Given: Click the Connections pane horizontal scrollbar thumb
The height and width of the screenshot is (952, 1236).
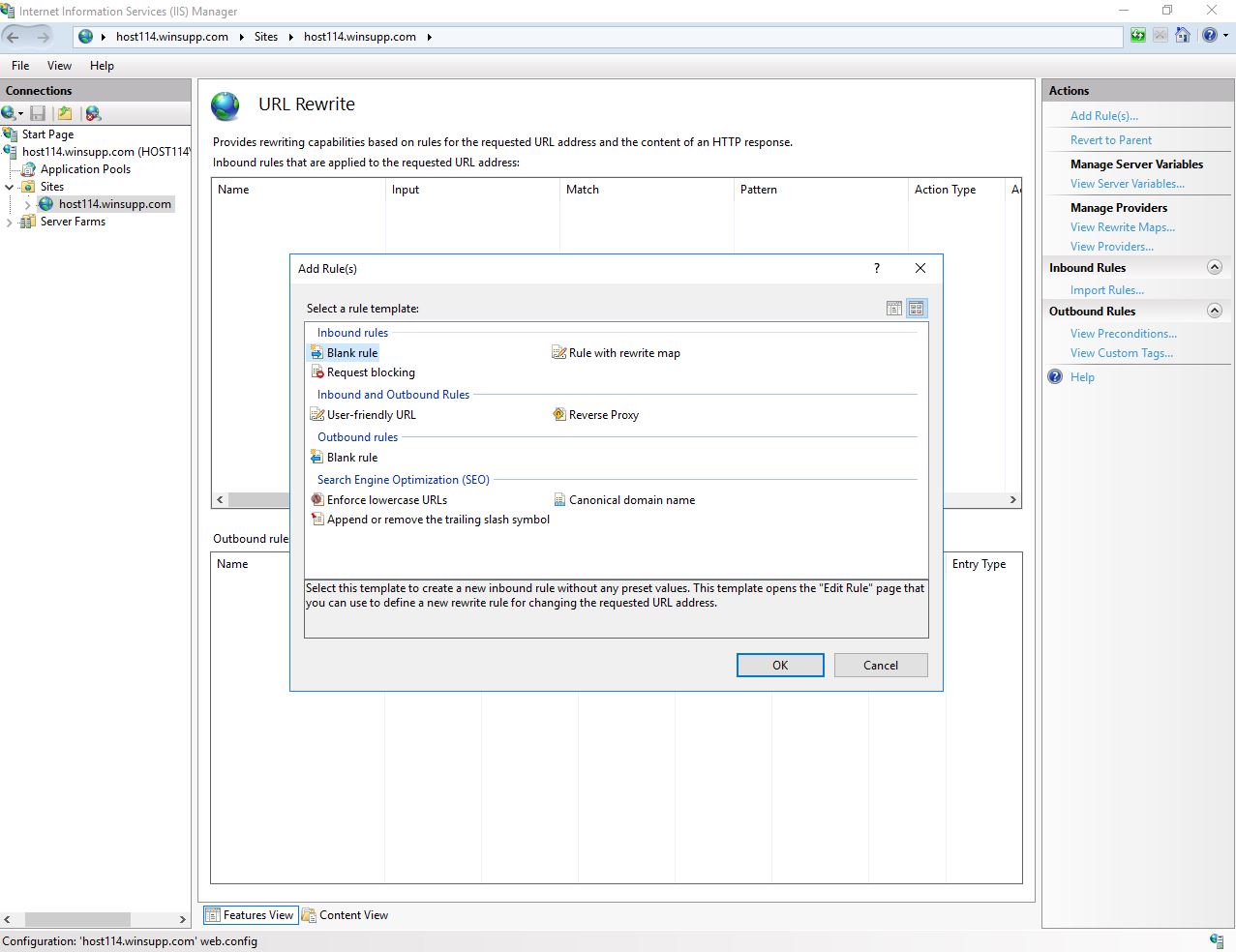Looking at the screenshot, I should click(x=77, y=919).
